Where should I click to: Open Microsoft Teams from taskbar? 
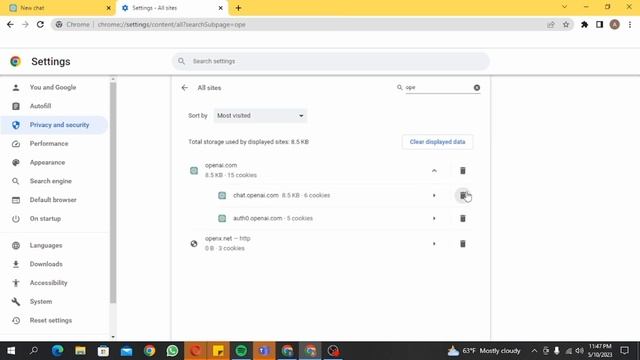coord(264,351)
